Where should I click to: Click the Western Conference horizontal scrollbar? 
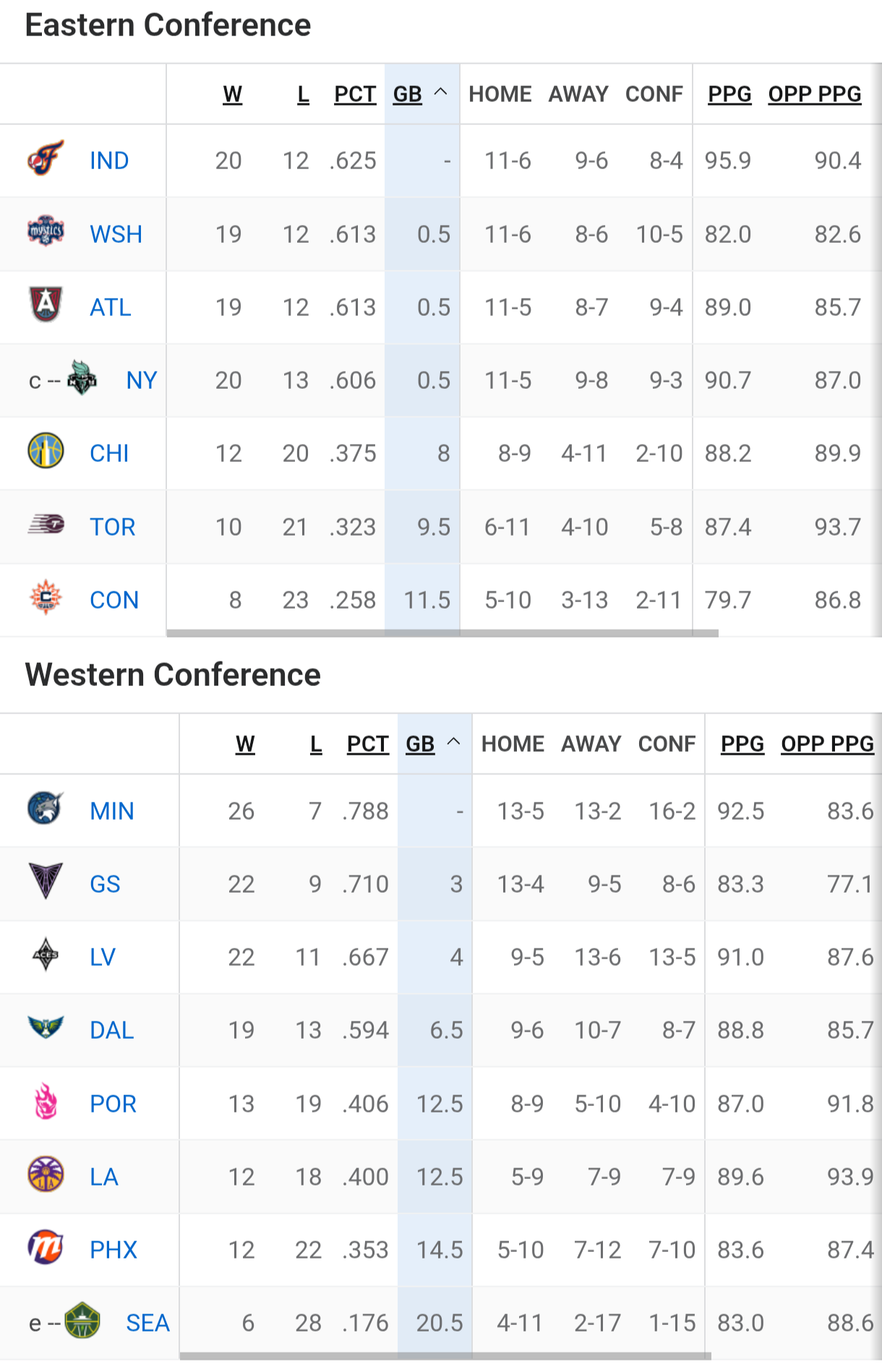point(445,1356)
